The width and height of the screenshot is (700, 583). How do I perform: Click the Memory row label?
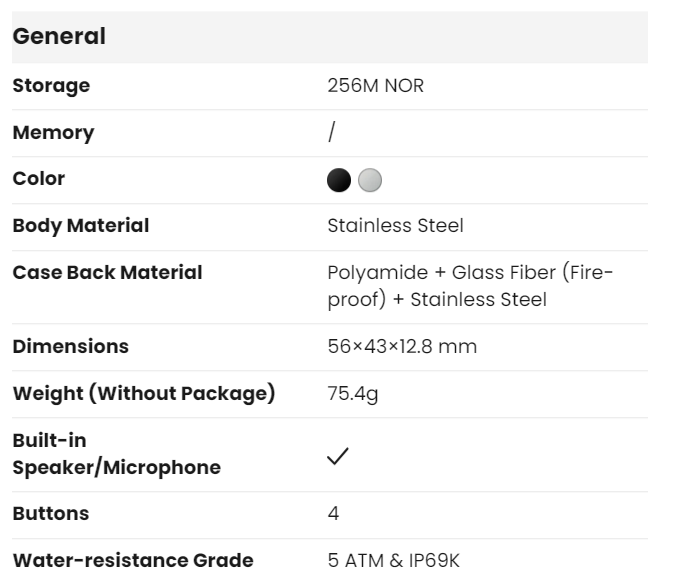53,132
